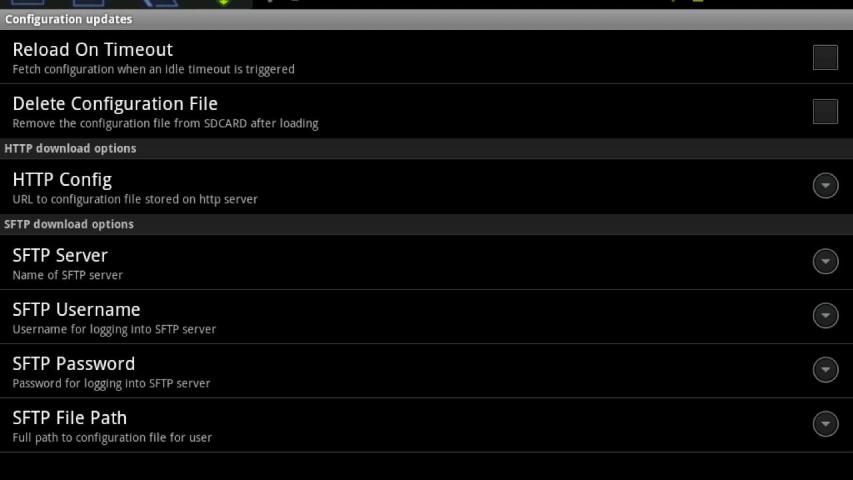Open the SFTP Server dropdown arrow
The width and height of the screenshot is (853, 480).
tap(825, 261)
